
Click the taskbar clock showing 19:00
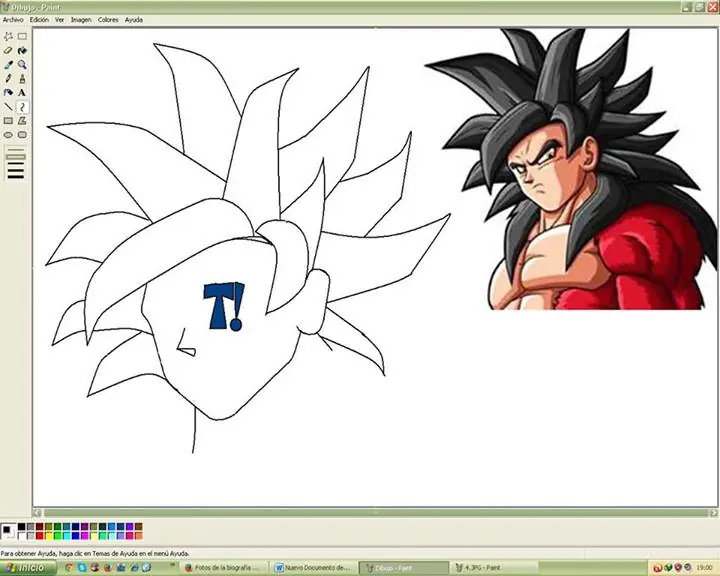click(x=704, y=568)
